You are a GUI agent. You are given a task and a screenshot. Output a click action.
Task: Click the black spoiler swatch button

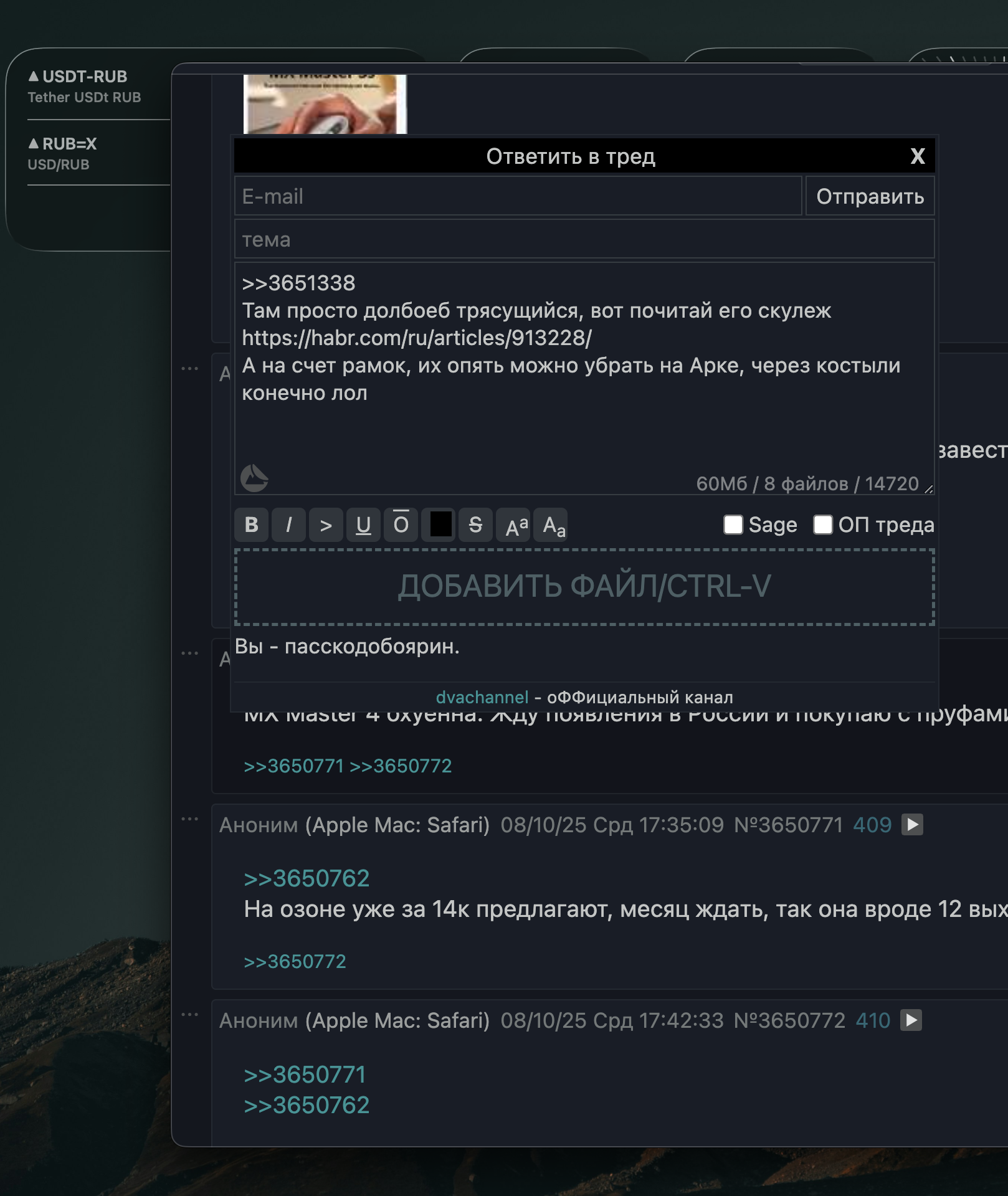coord(440,524)
